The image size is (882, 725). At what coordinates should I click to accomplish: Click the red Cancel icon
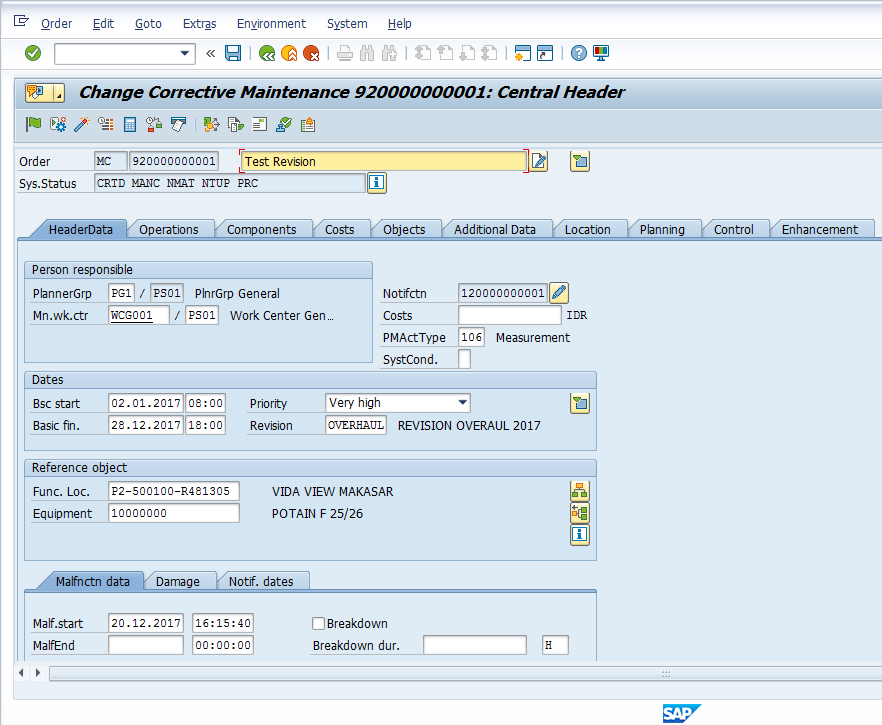click(x=310, y=54)
